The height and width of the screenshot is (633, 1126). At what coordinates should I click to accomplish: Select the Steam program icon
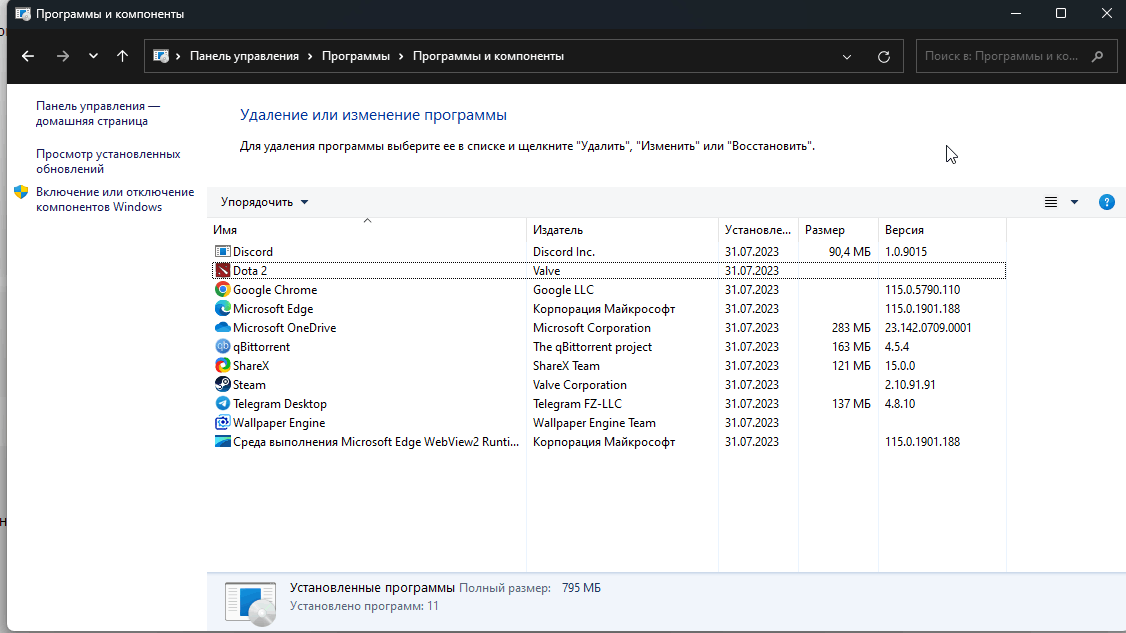coord(223,384)
